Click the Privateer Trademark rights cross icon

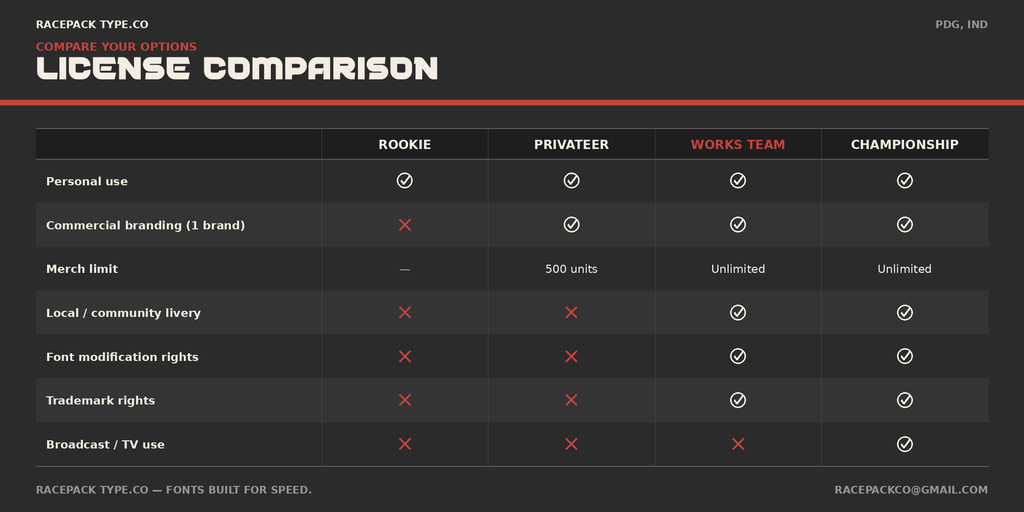click(x=571, y=400)
